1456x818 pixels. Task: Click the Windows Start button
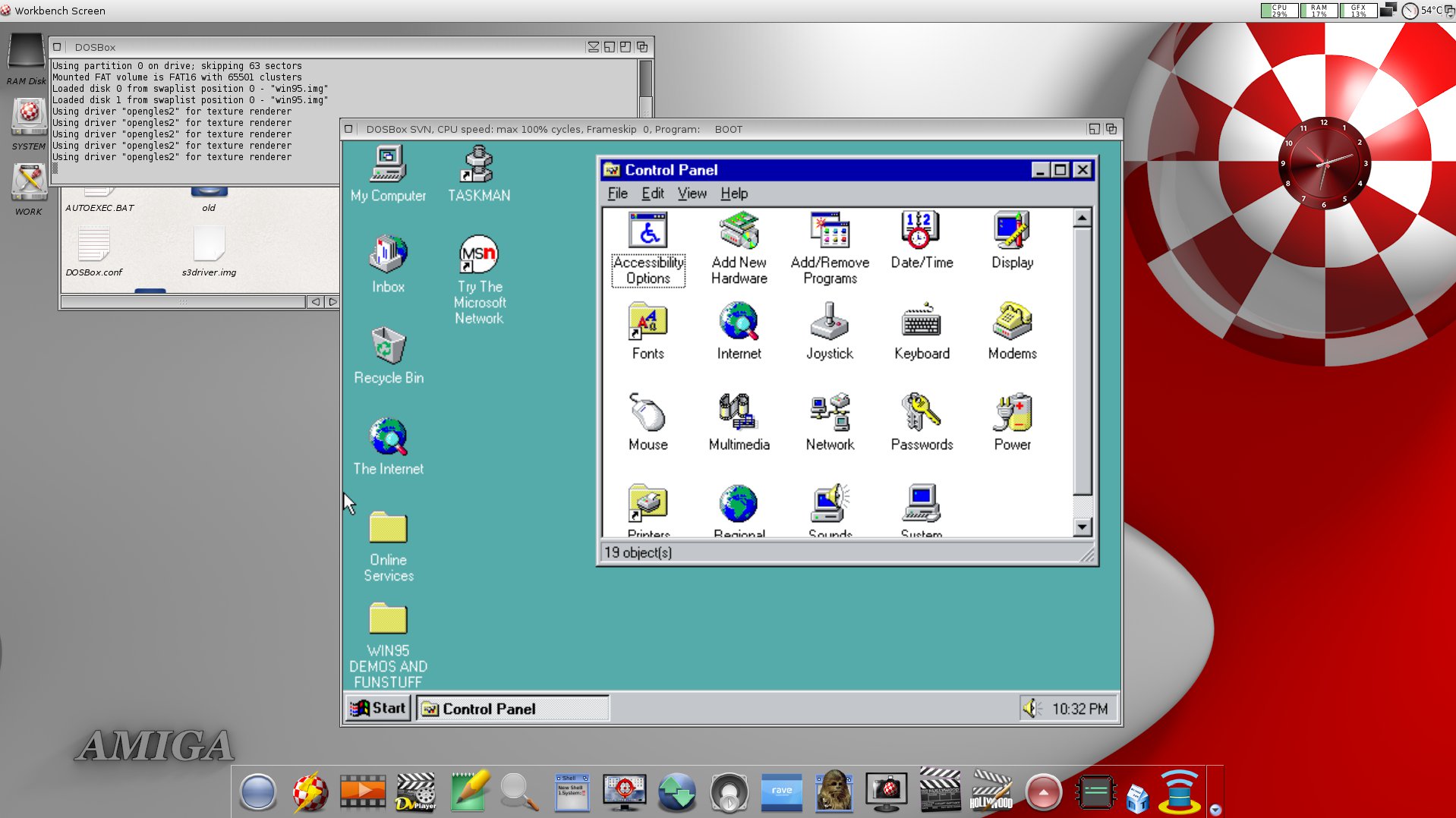coord(377,708)
